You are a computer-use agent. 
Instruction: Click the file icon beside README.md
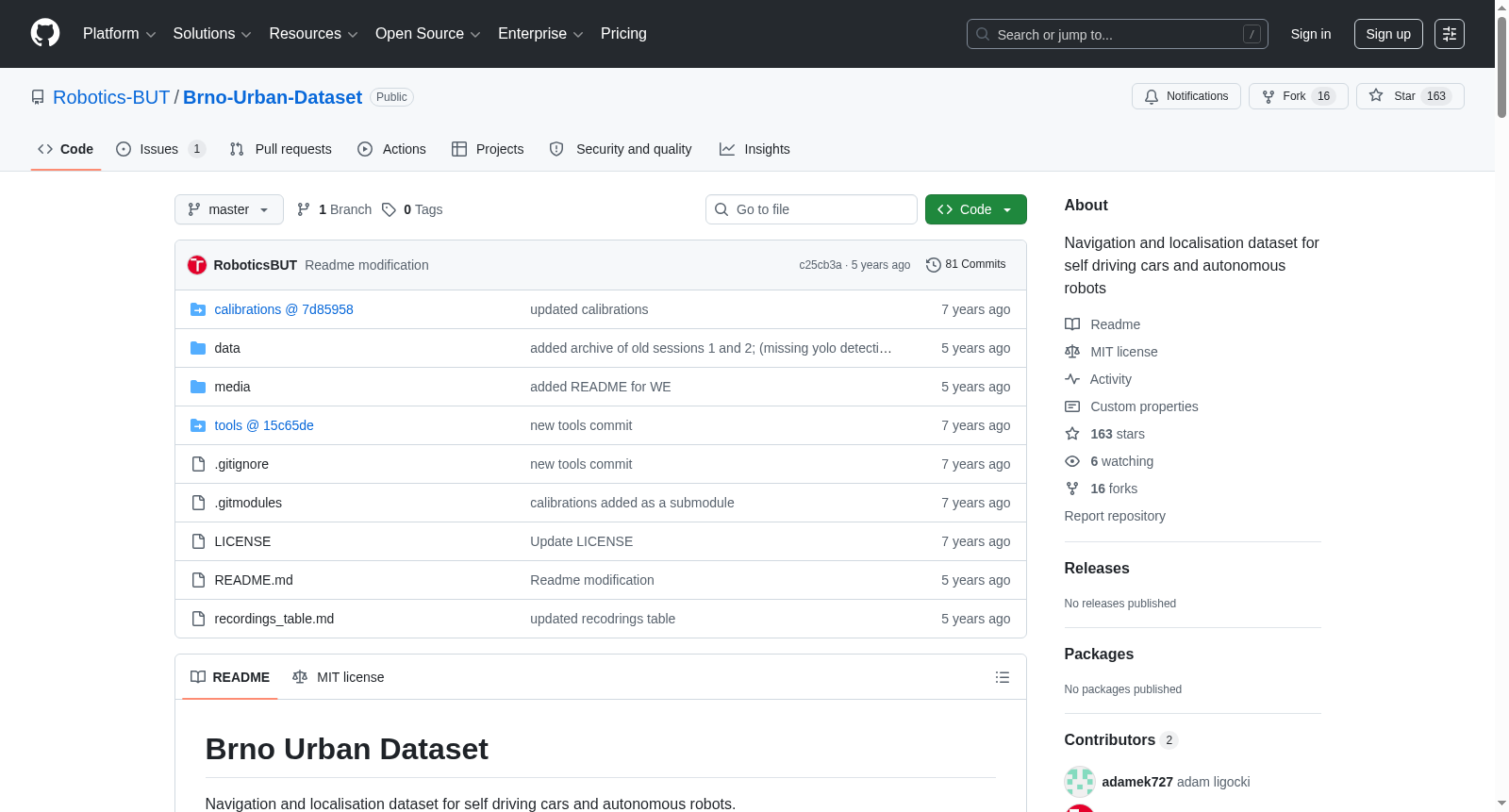[198, 580]
